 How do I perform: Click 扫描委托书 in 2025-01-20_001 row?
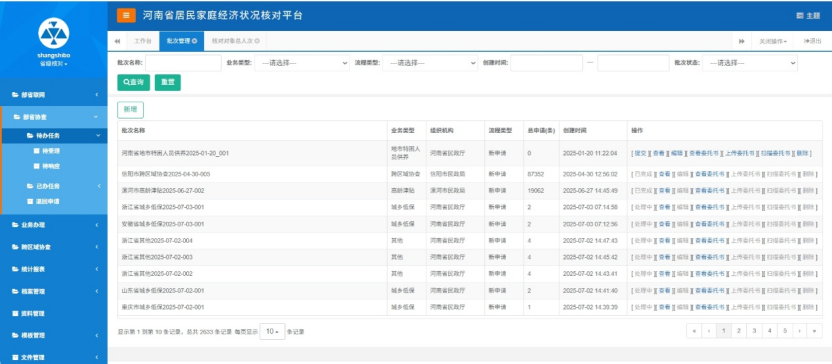775,153
